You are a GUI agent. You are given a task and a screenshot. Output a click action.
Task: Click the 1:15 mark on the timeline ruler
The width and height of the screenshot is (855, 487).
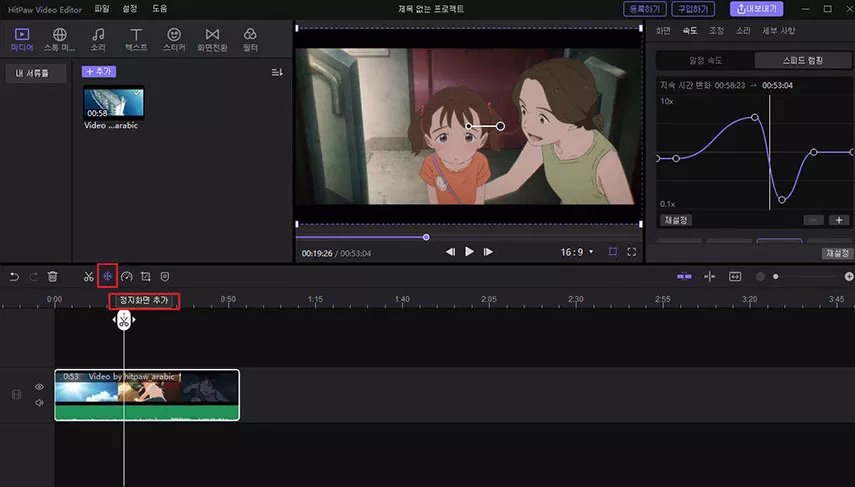coord(315,299)
